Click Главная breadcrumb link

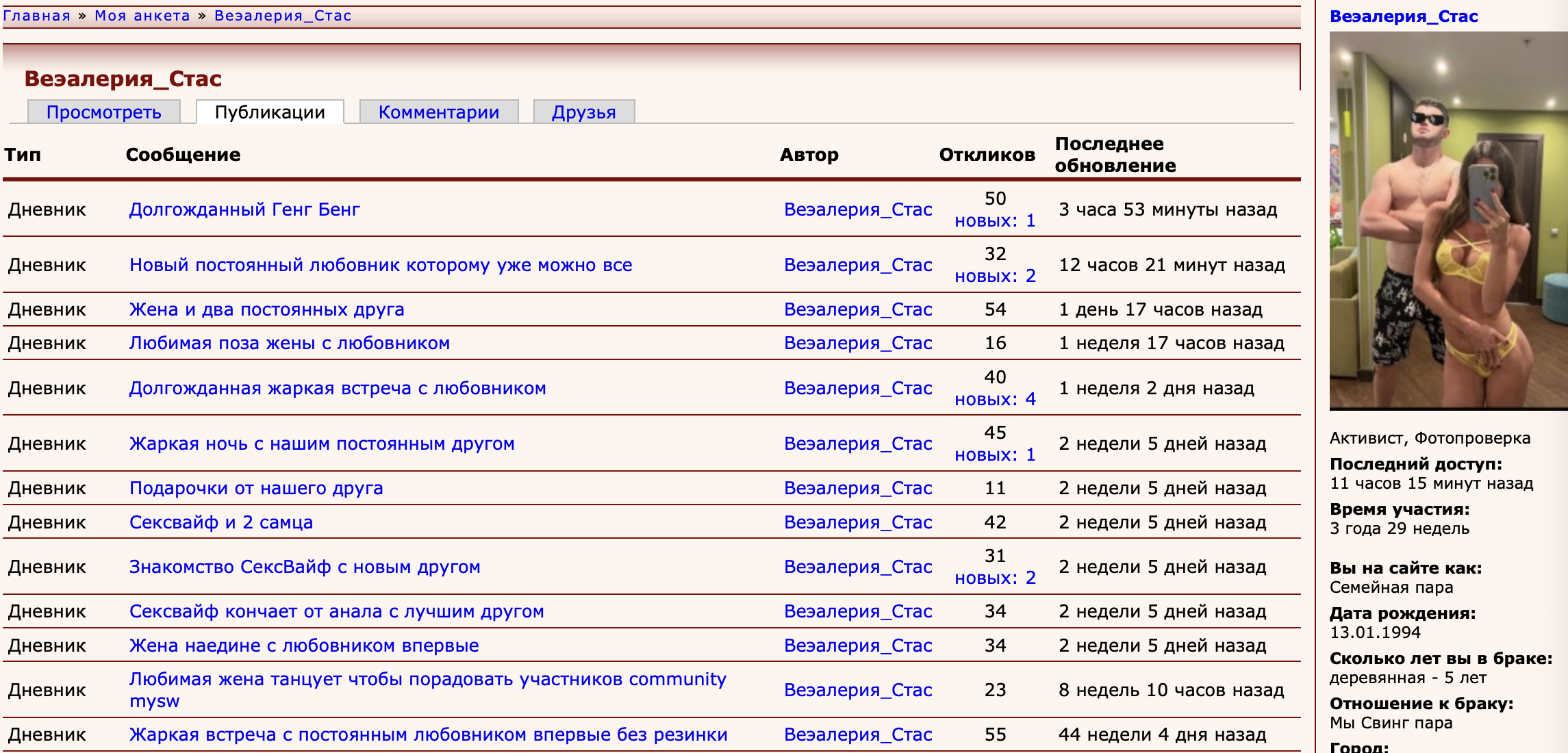point(36,16)
